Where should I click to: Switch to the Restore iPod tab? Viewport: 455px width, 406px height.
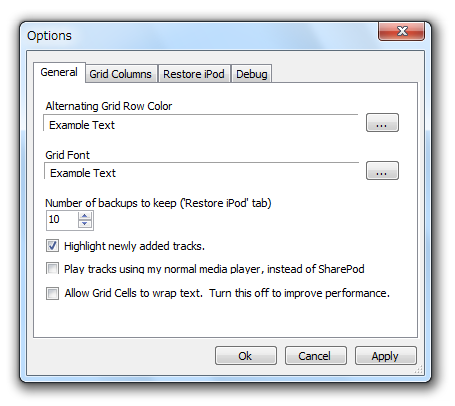pyautogui.click(x=194, y=74)
